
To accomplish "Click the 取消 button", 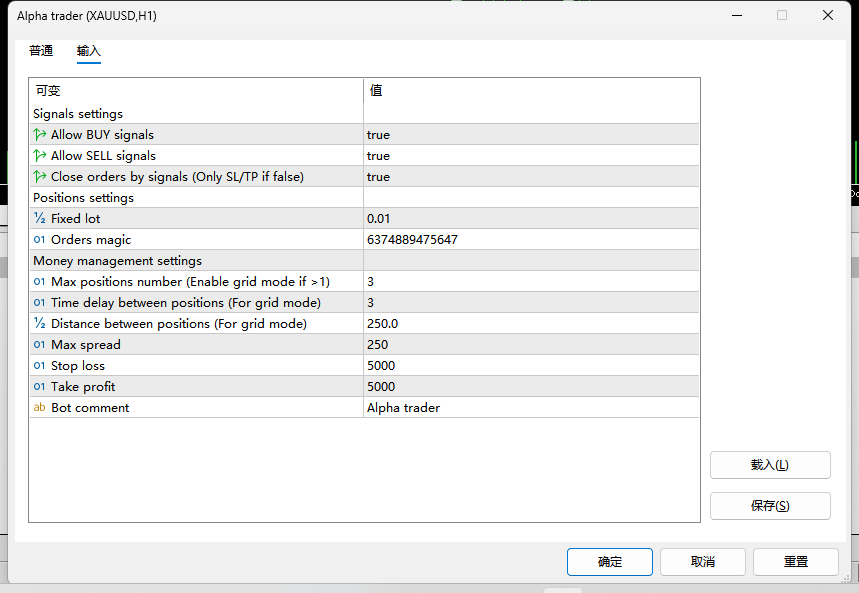I will [x=703, y=562].
